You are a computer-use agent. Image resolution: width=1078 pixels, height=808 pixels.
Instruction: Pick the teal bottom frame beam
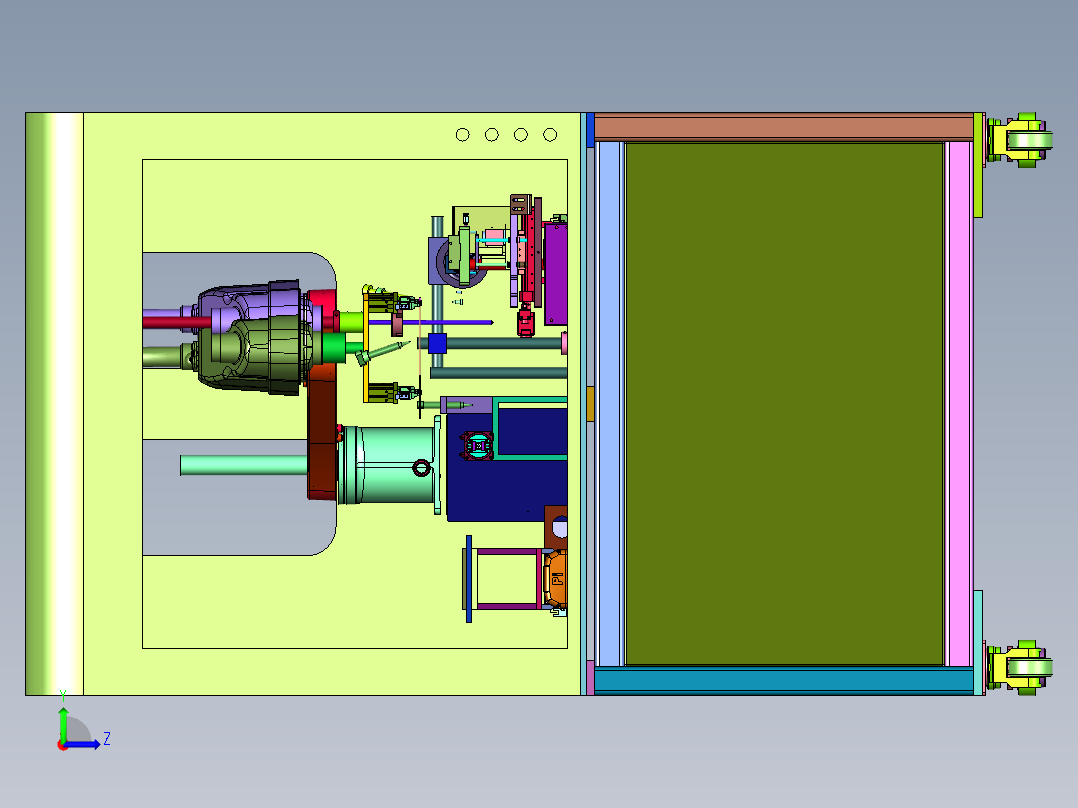click(x=784, y=680)
